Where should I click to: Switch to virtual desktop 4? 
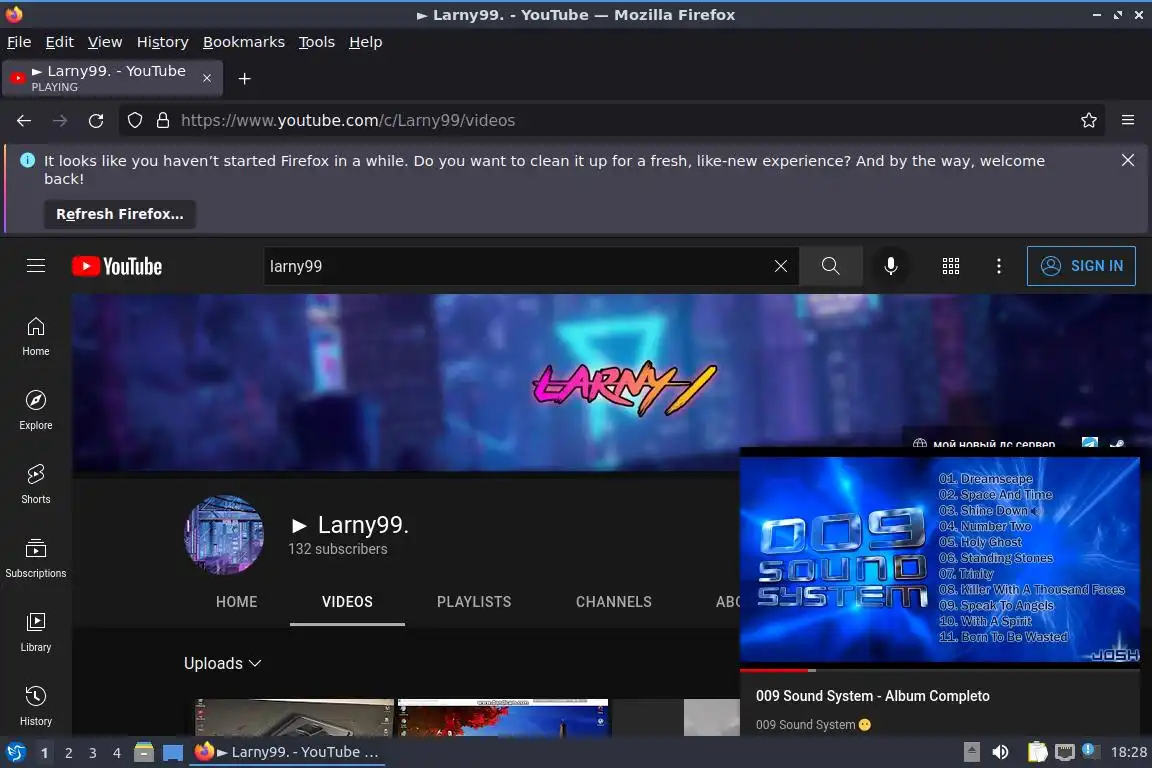(117, 753)
